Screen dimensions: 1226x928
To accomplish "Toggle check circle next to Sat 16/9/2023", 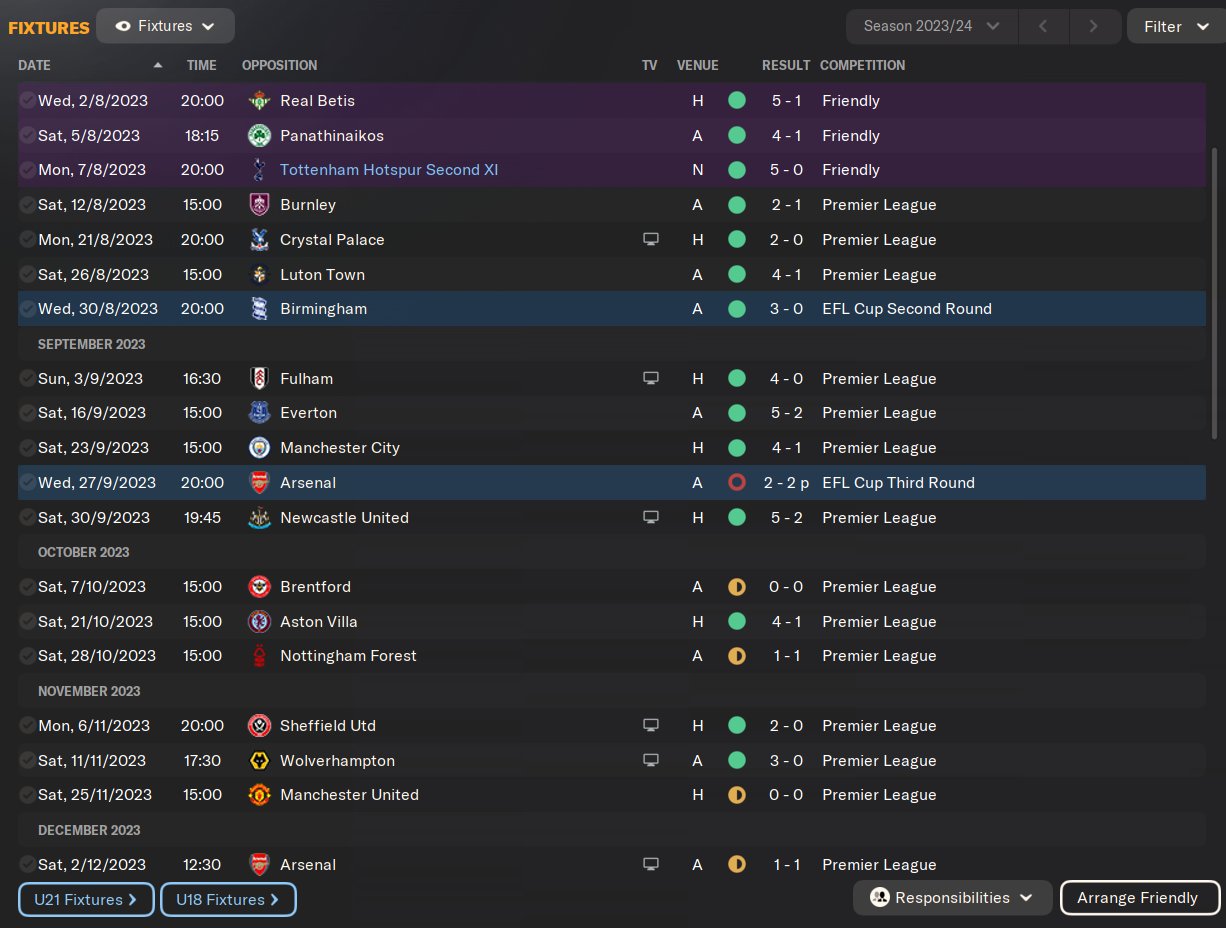I will click(27, 413).
